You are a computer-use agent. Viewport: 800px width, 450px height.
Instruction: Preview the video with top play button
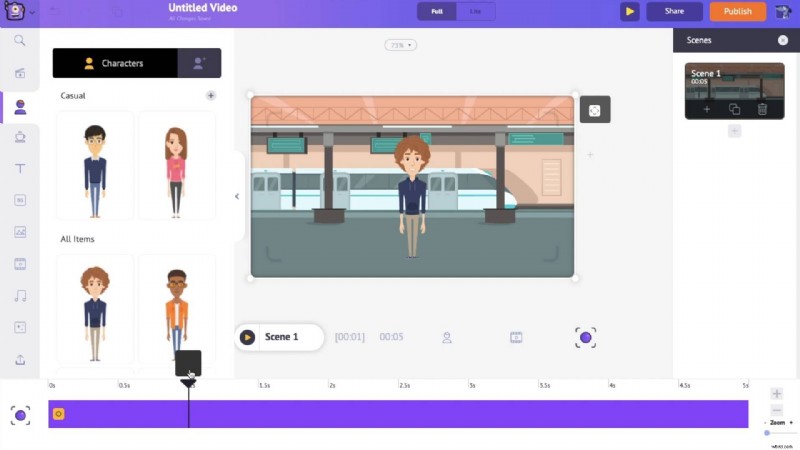pos(630,11)
